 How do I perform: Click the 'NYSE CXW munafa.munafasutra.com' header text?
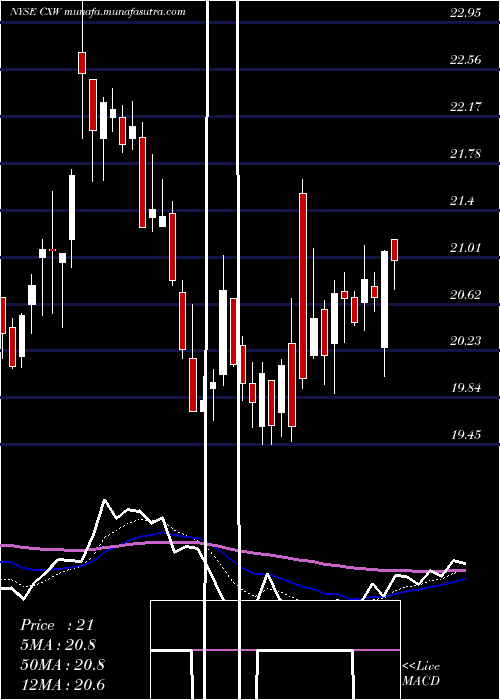(x=98, y=12)
